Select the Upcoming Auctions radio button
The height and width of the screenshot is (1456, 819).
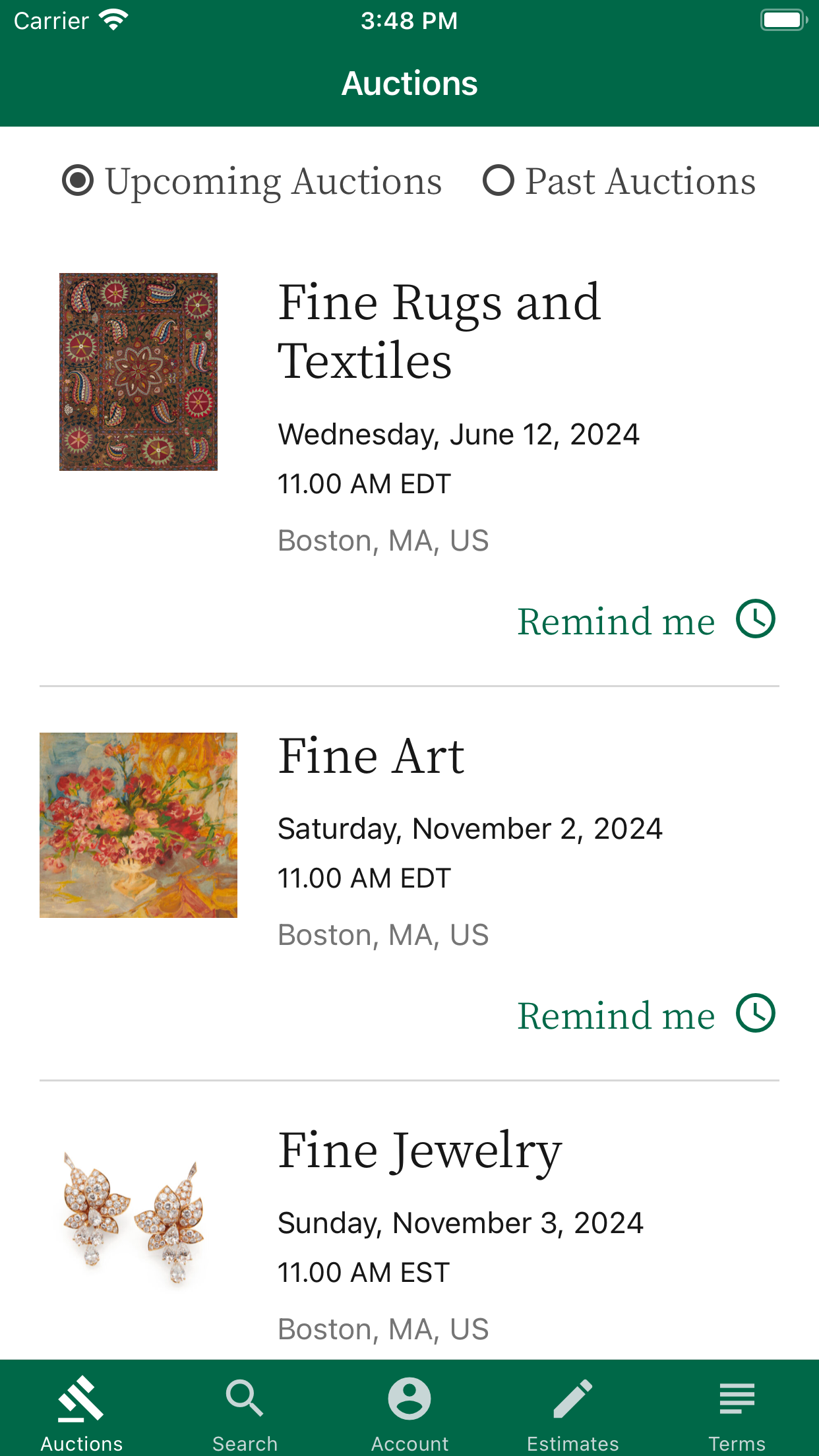[78, 180]
